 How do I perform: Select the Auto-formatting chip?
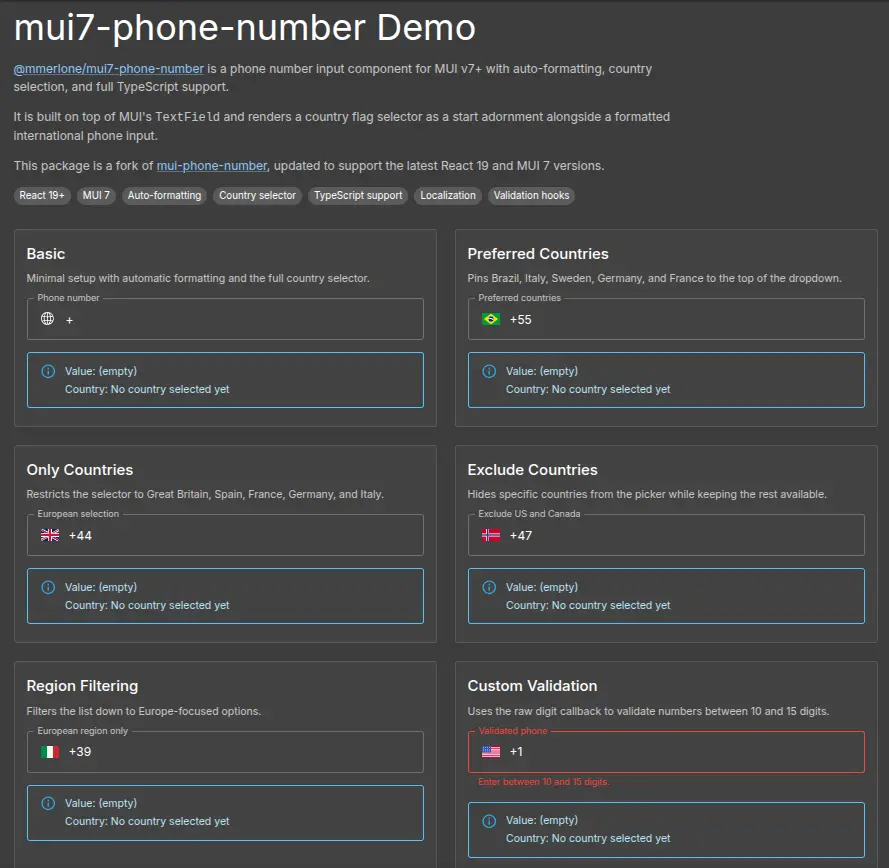coord(164,196)
